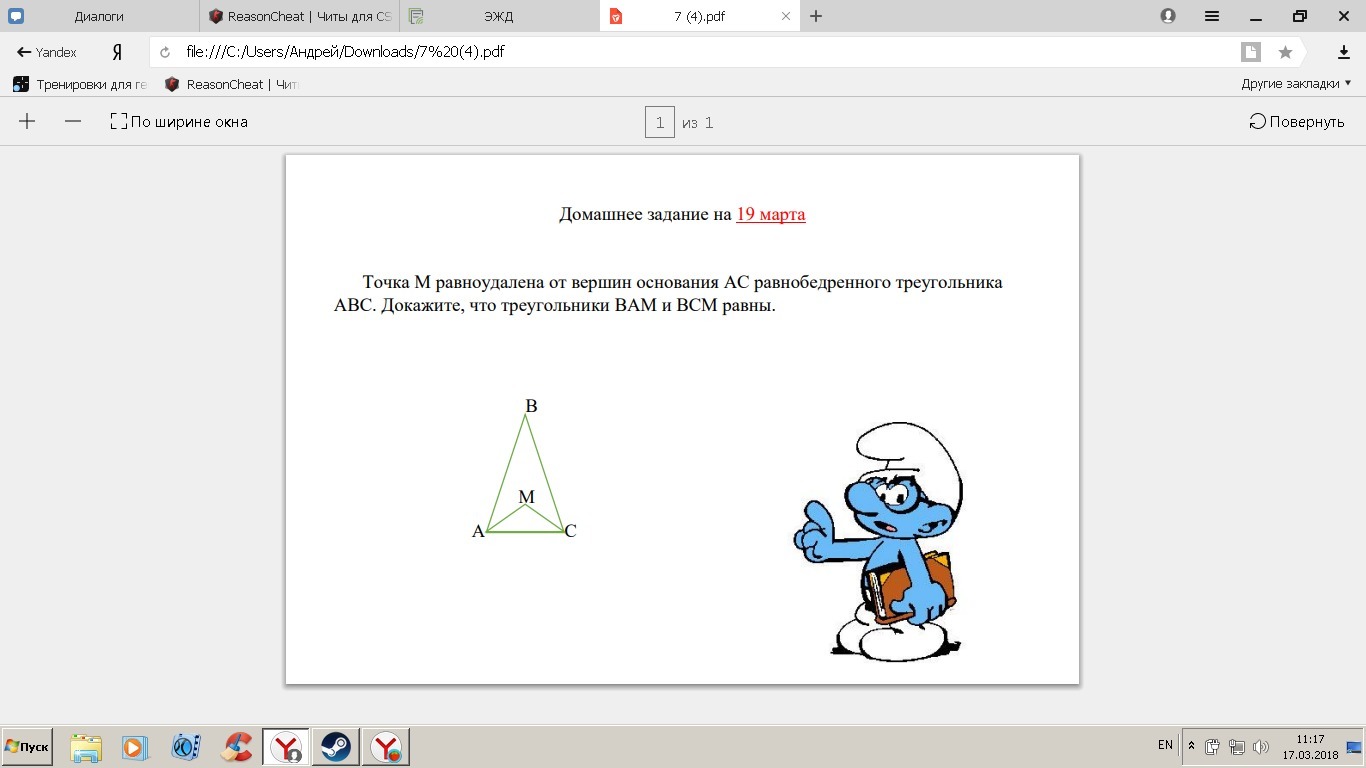Bookmark the page with the star icon
This screenshot has width=1366, height=768.
[x=1286, y=52]
